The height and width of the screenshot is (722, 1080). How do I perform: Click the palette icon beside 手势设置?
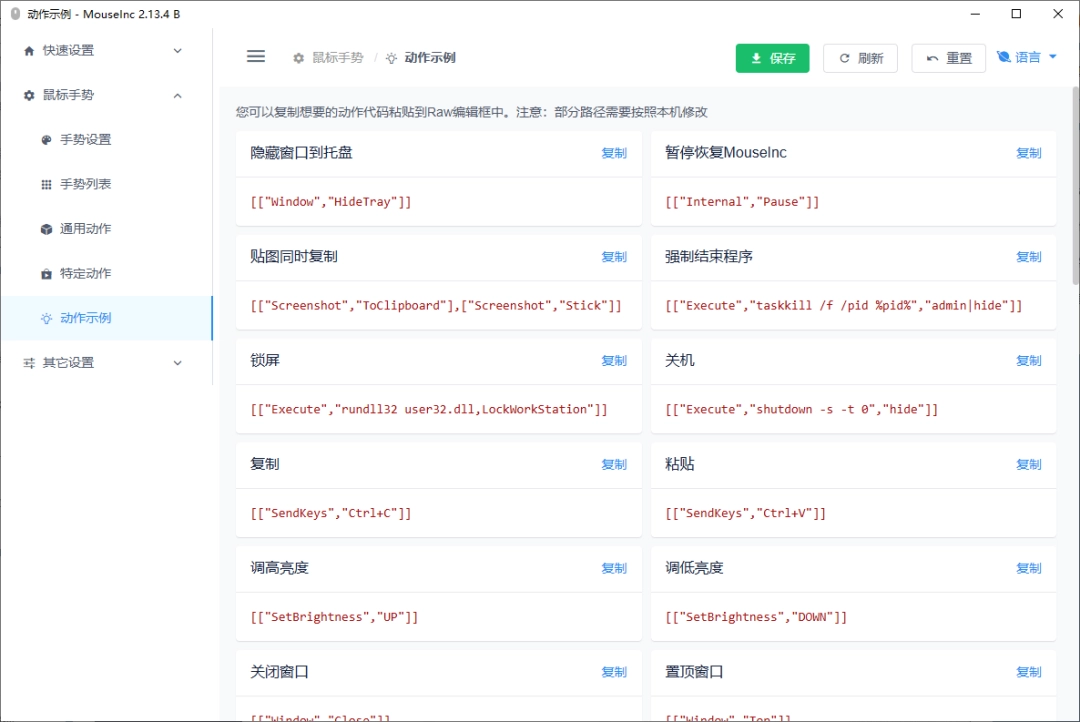coord(46,140)
